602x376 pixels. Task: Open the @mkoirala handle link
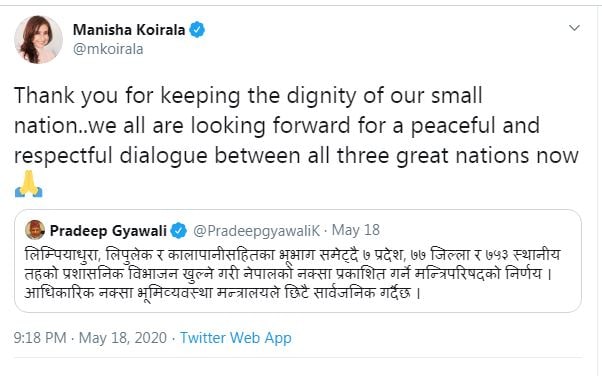click(108, 49)
